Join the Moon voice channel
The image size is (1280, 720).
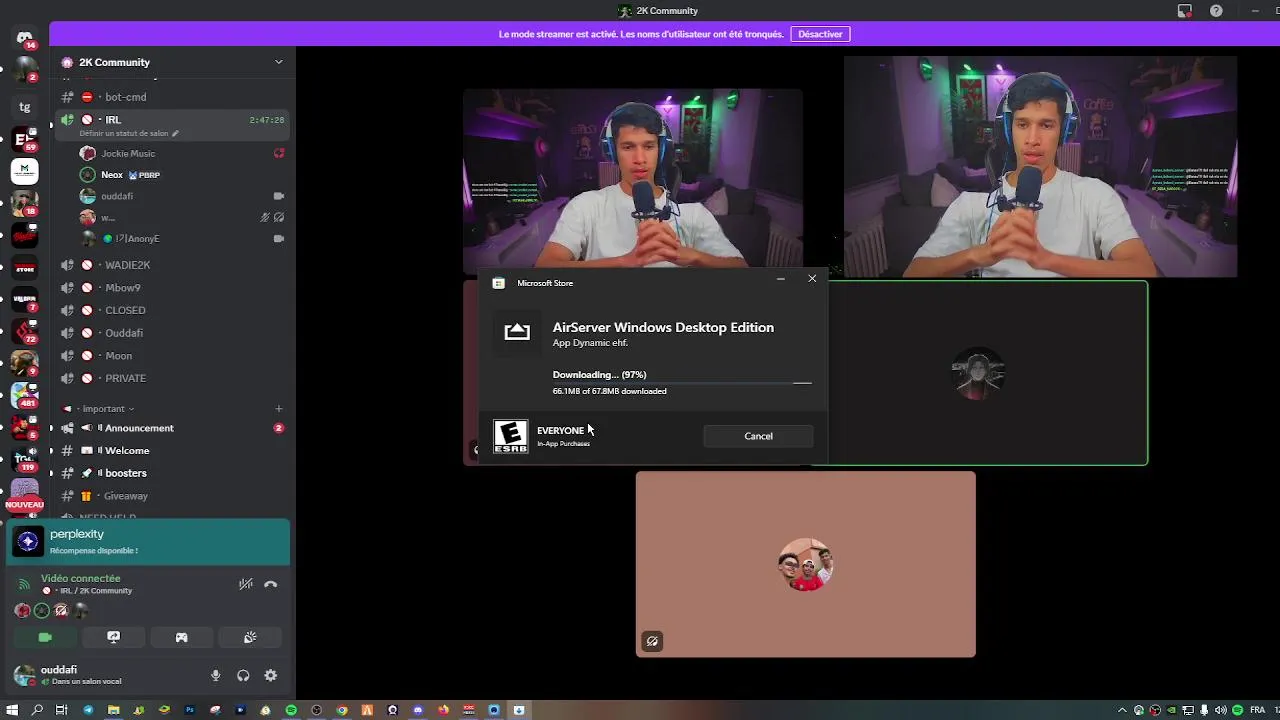point(172,356)
